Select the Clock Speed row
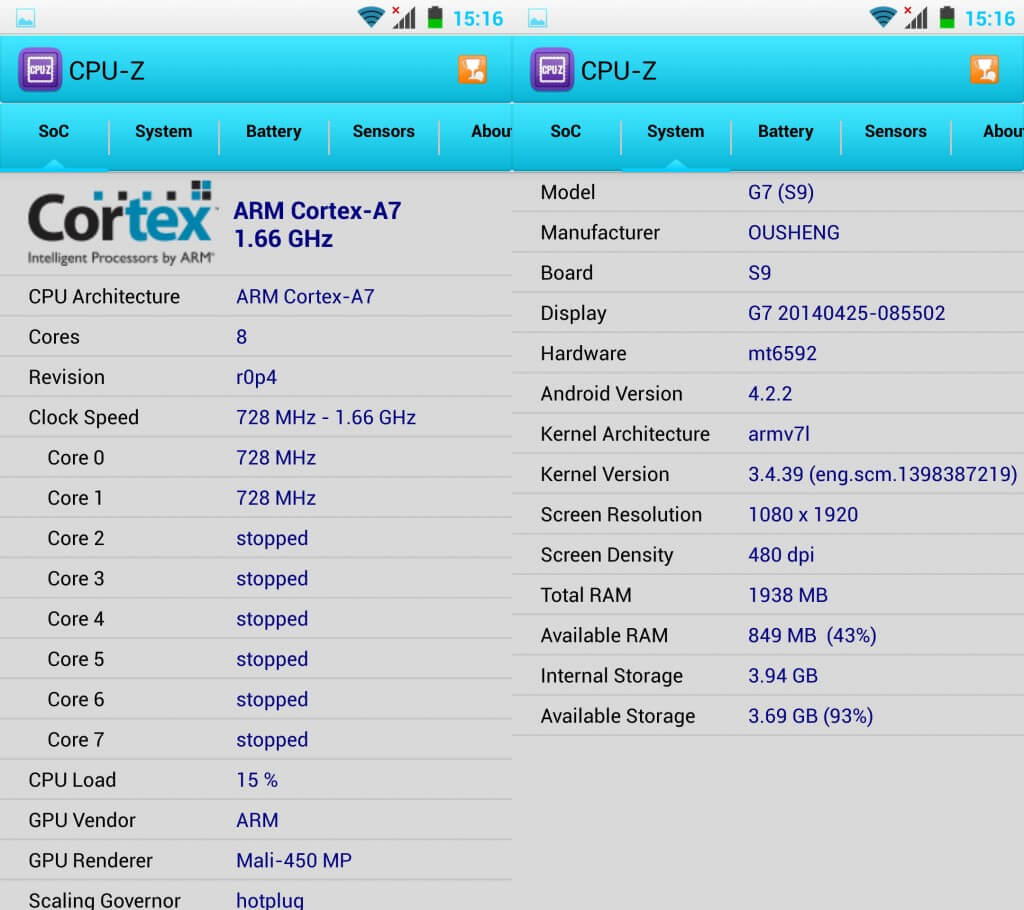 point(256,417)
